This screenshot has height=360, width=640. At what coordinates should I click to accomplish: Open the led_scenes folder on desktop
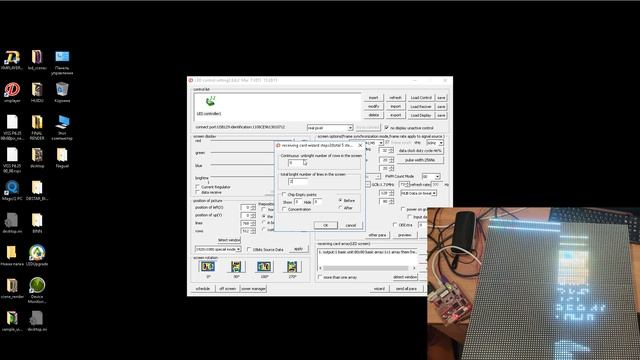(37, 58)
